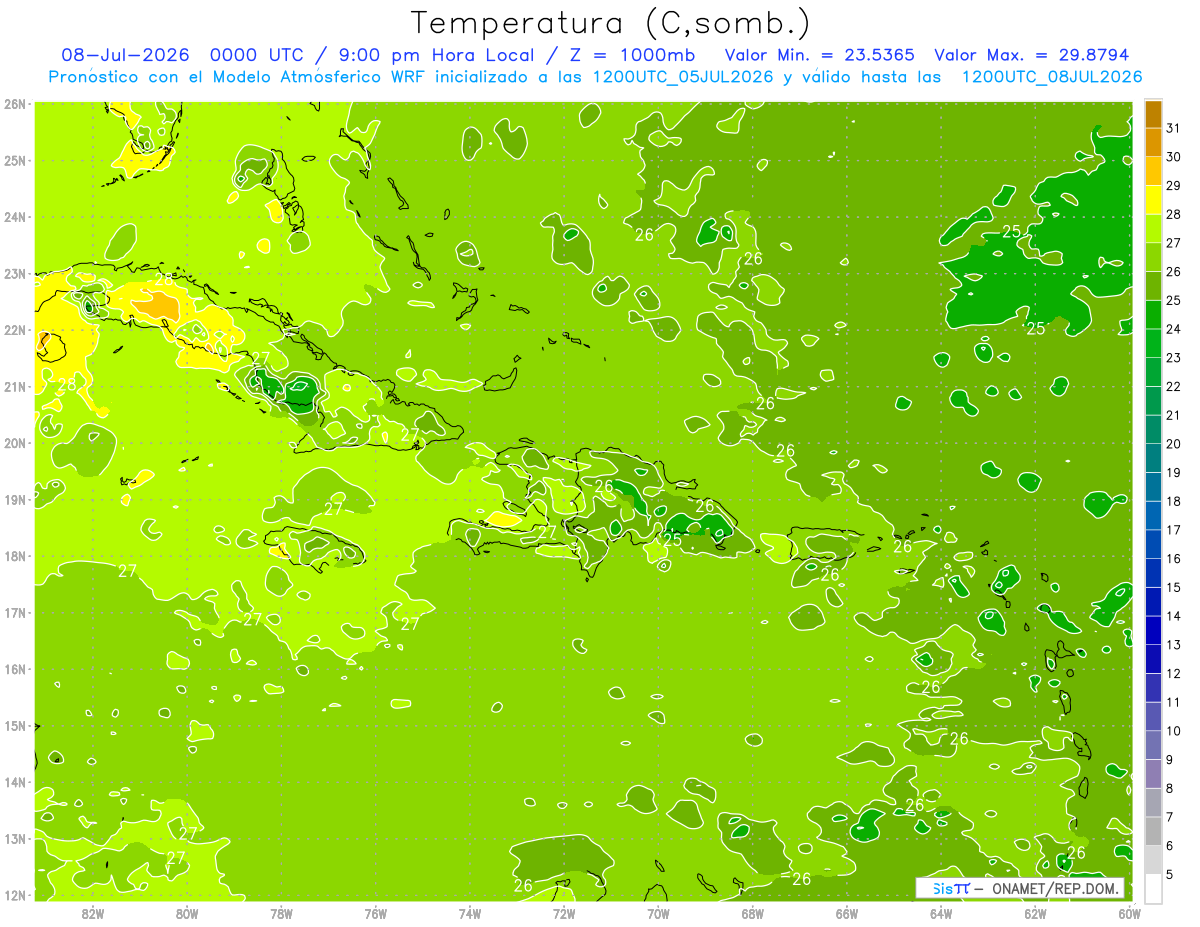Image resolution: width=1200 pixels, height=927 pixels.
Task: Click the "20N" latitude axis label
Action: click(15, 443)
